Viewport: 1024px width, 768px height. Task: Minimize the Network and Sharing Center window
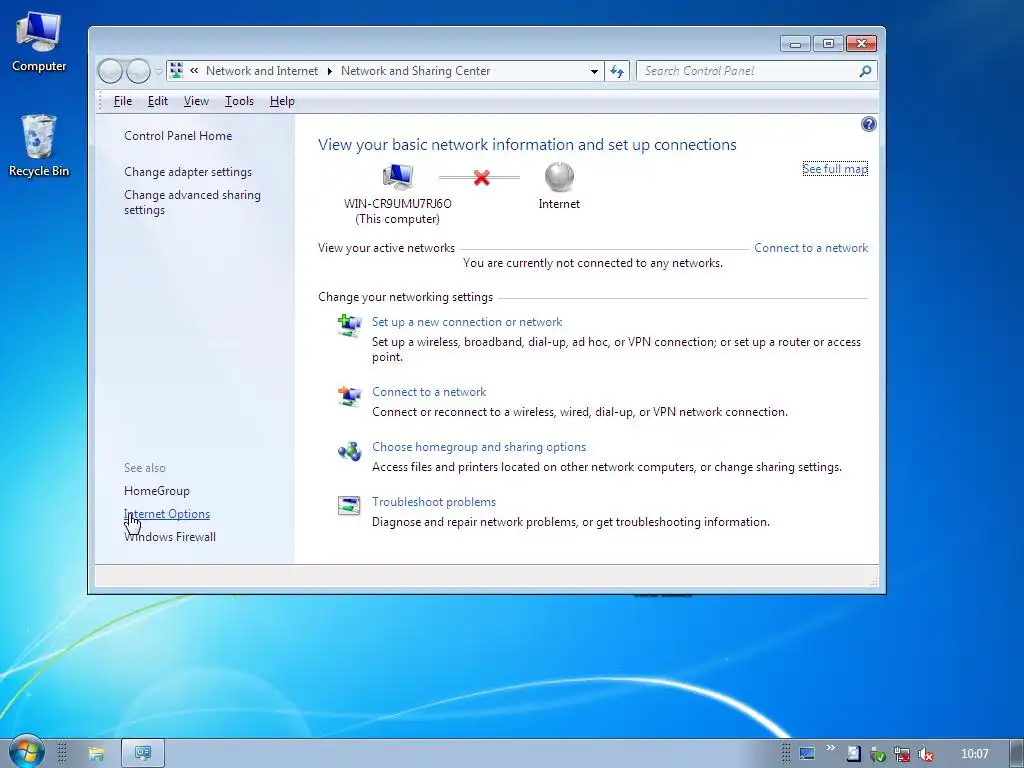795,44
